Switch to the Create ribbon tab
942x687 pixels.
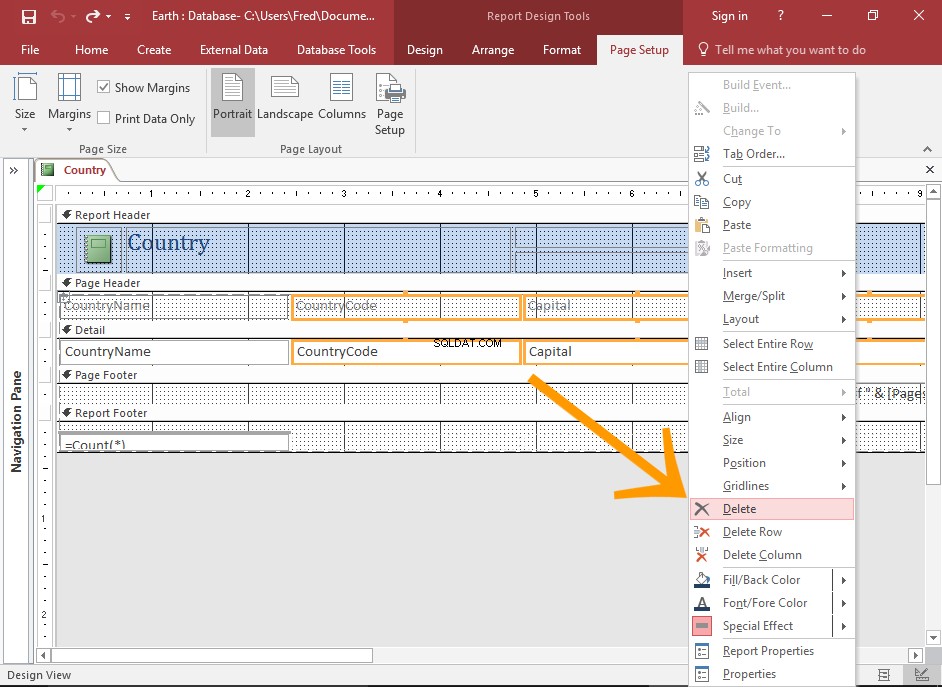click(x=154, y=50)
